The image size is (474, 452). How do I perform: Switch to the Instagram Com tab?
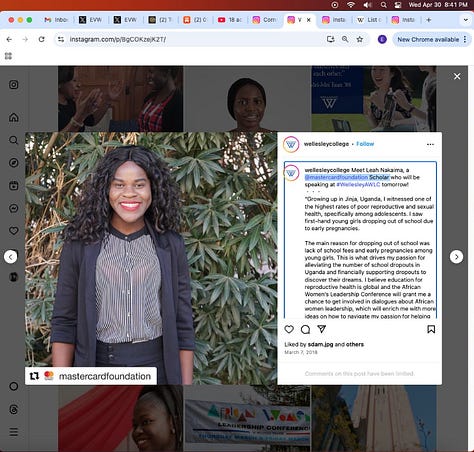265,20
